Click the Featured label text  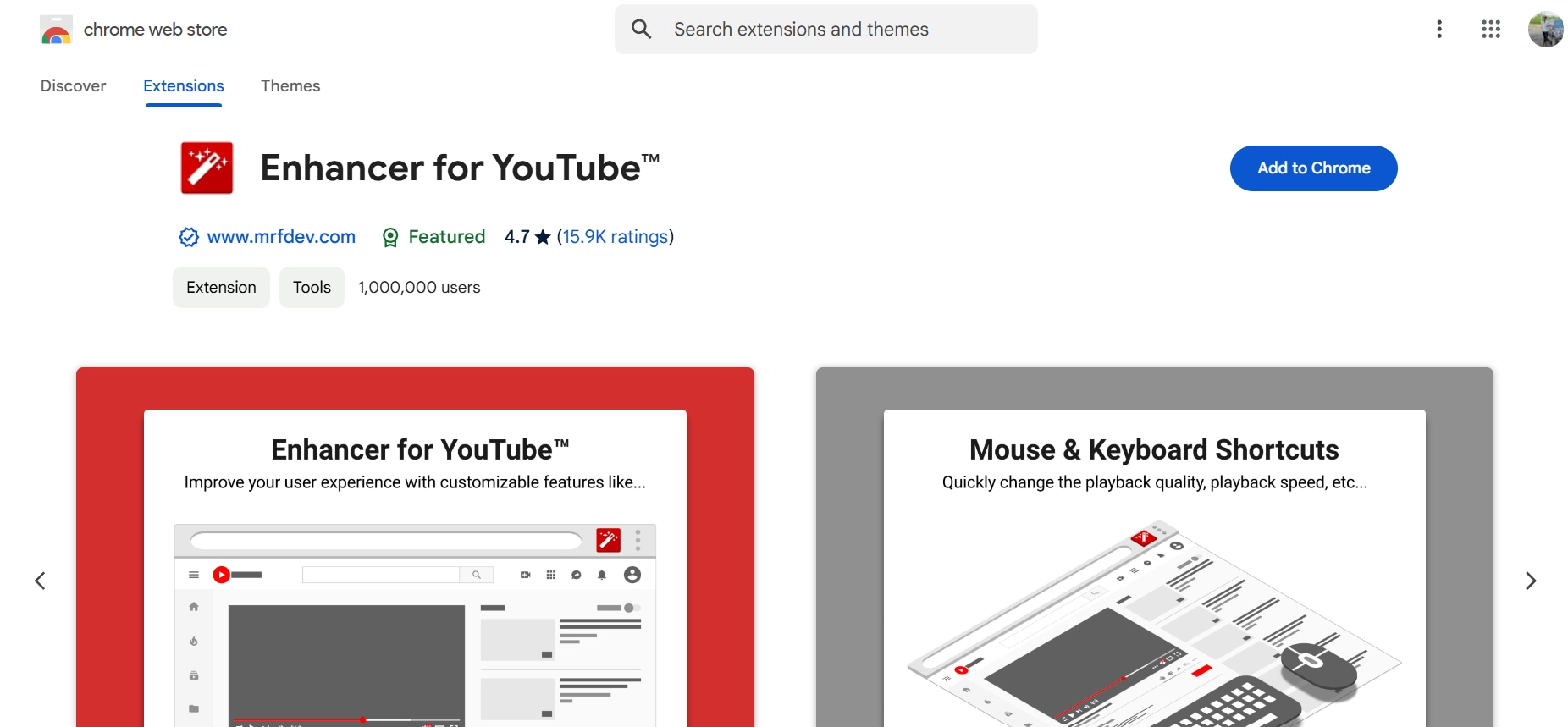pyautogui.click(x=447, y=237)
